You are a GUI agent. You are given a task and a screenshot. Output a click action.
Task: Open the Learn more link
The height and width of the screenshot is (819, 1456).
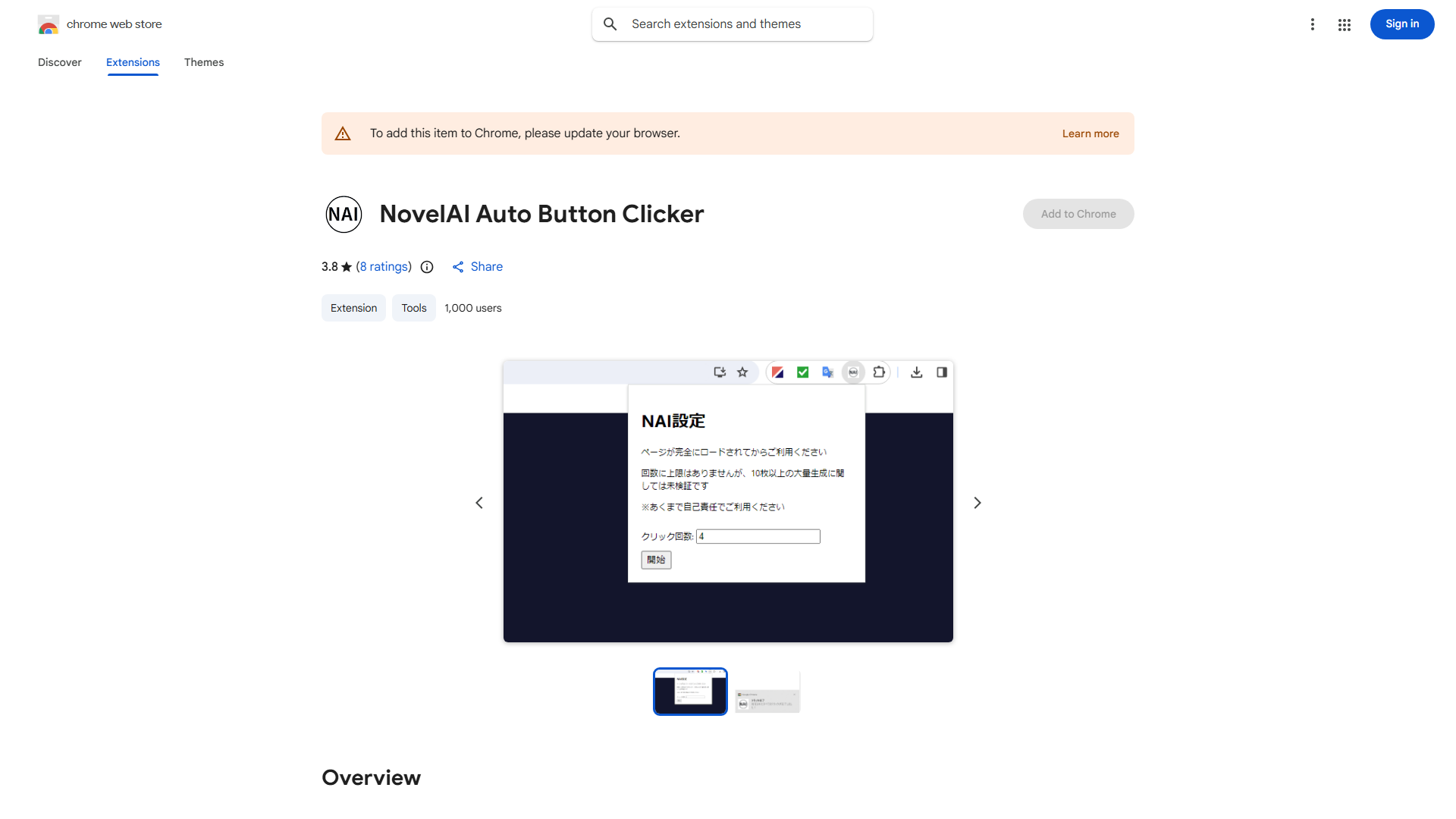pos(1090,133)
